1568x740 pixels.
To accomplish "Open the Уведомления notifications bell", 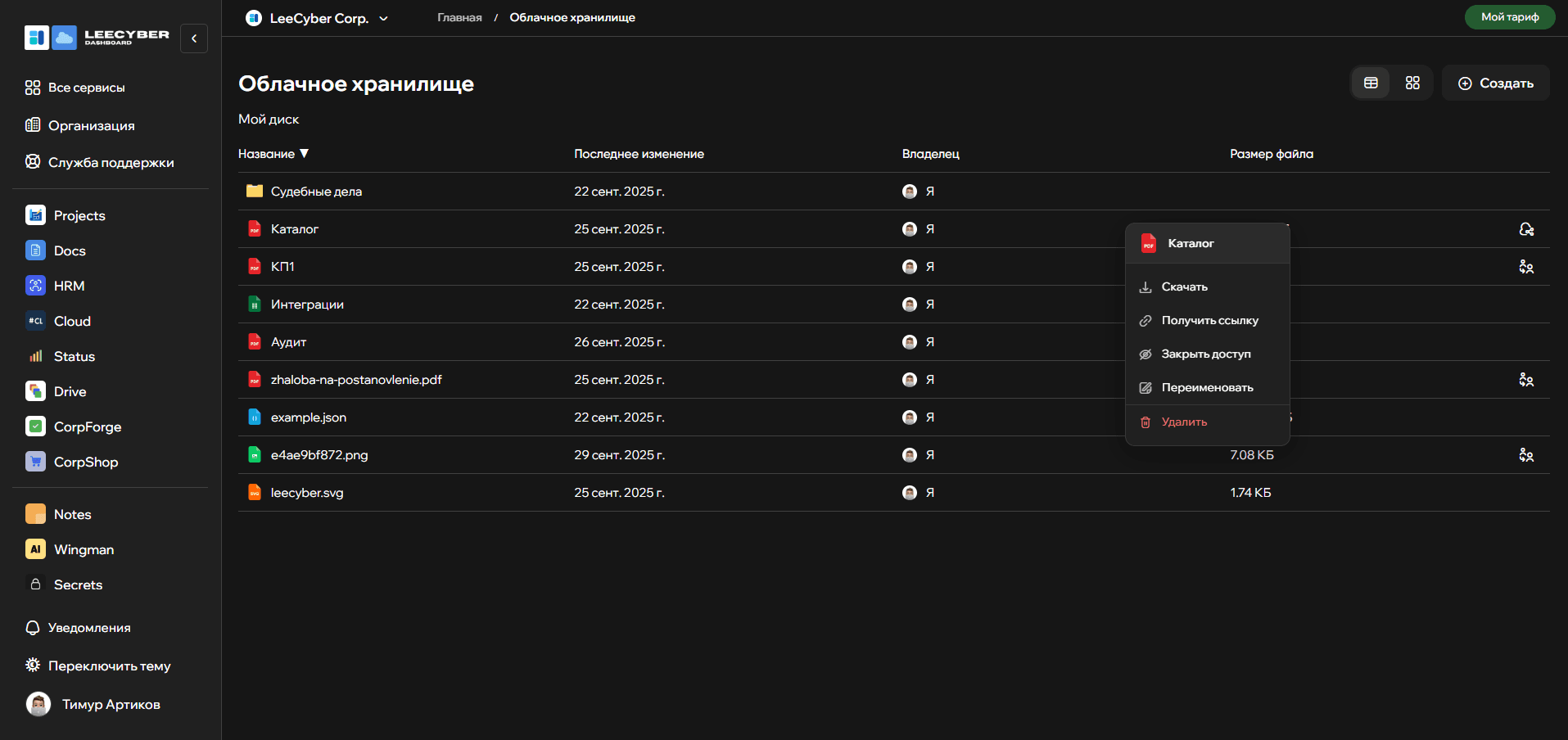I will [x=33, y=628].
